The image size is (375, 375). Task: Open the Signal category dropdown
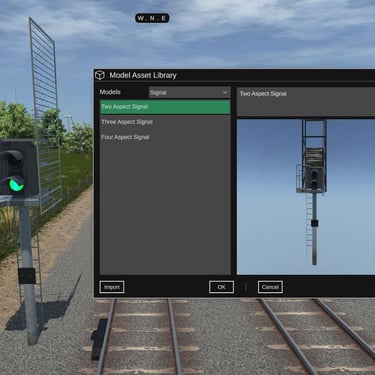[x=189, y=92]
